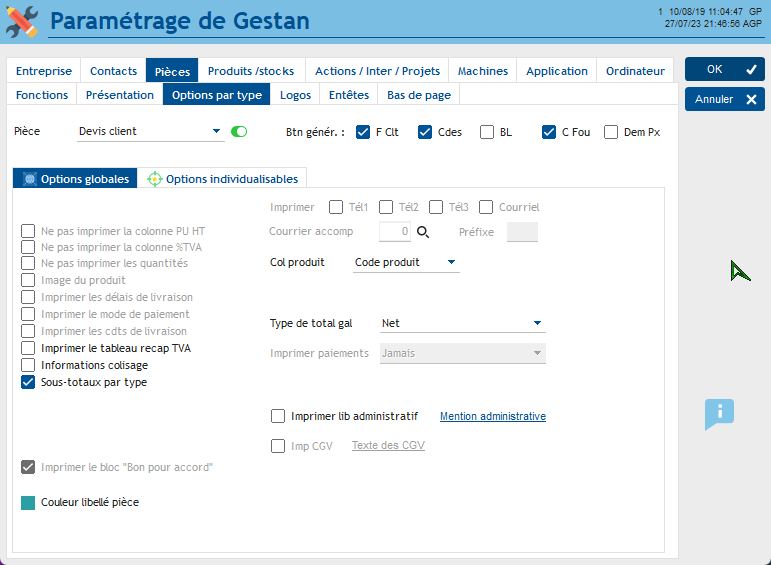
Task: Click the Options globales tab icon
Action: point(29,179)
